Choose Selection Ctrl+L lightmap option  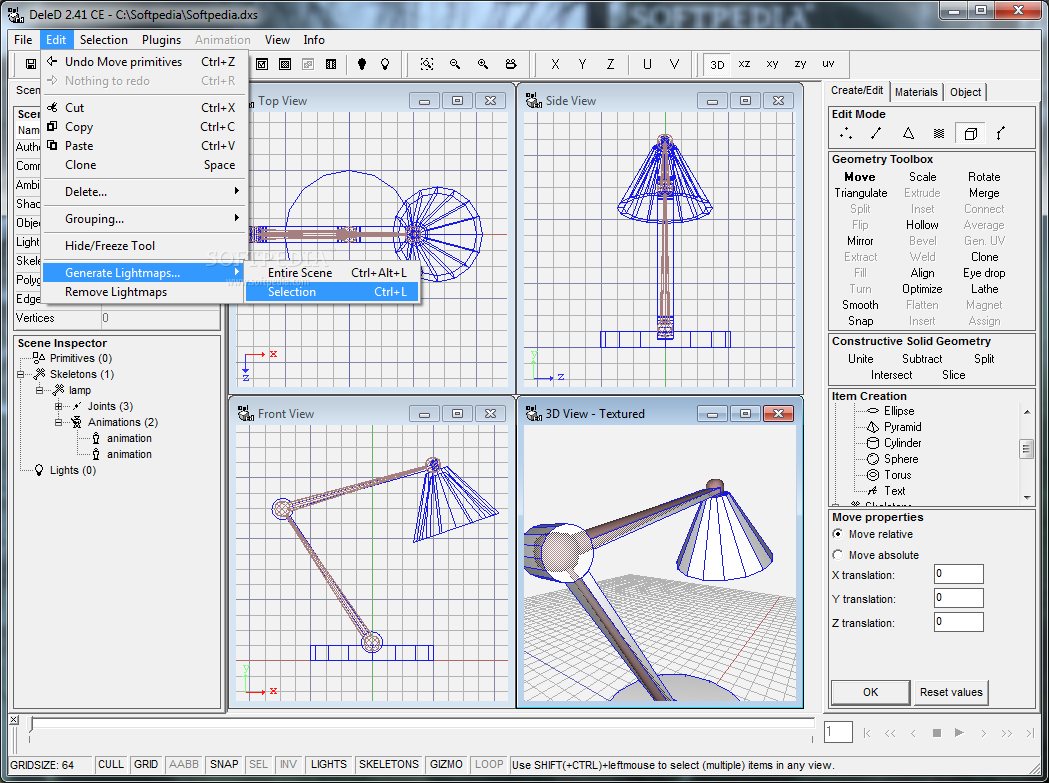[332, 292]
